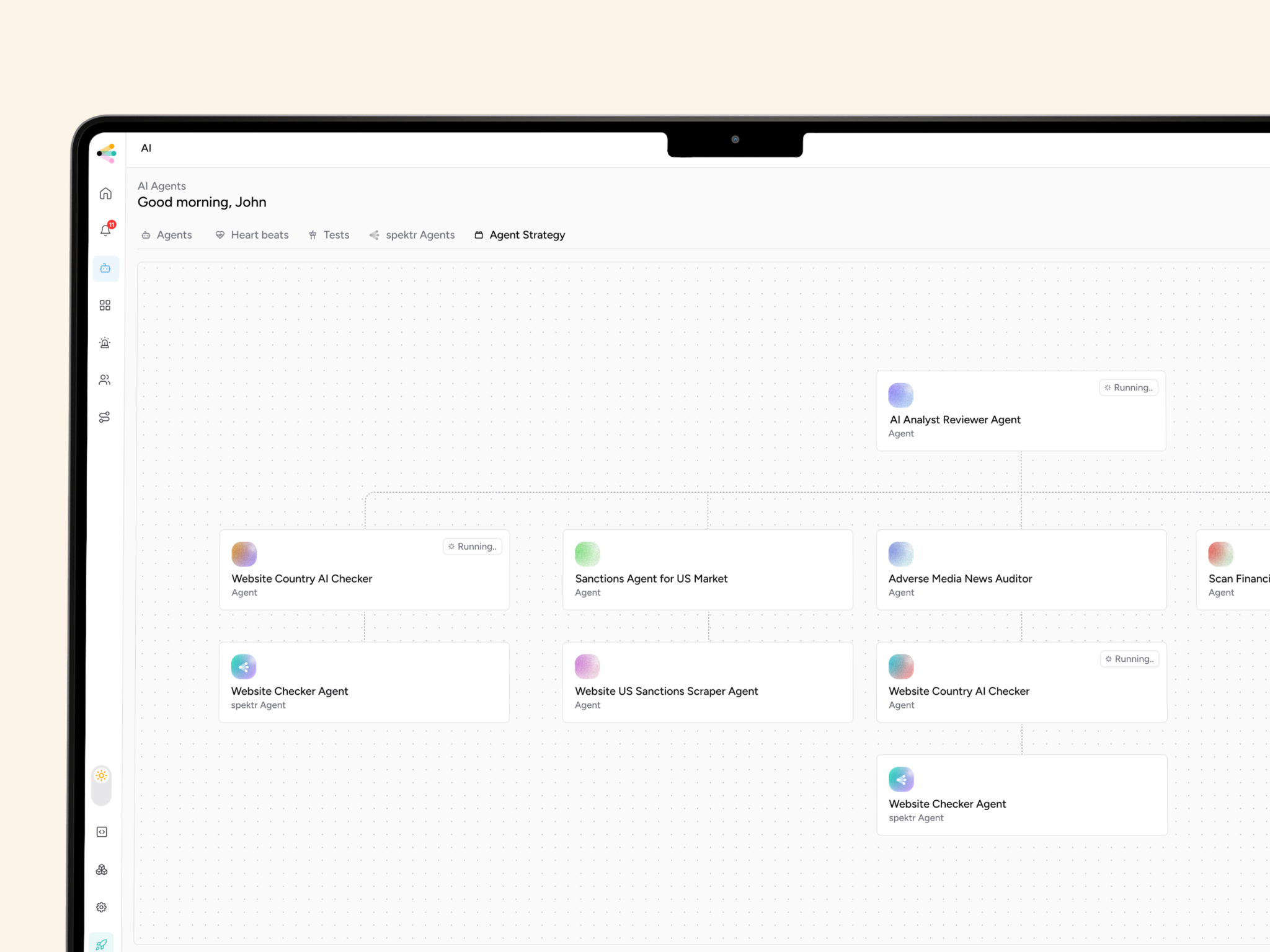Click the spektr logo at top left
This screenshot has width=1270, height=952.
click(x=107, y=152)
